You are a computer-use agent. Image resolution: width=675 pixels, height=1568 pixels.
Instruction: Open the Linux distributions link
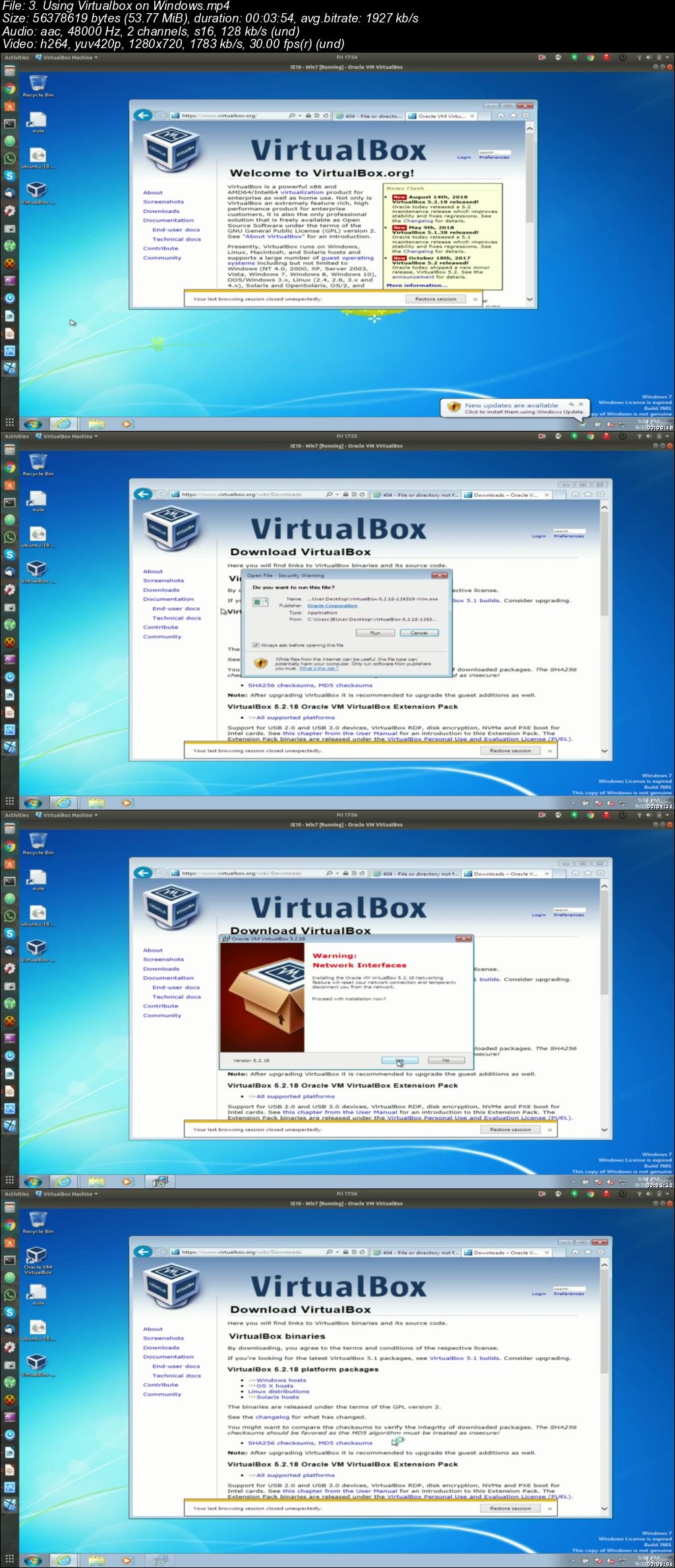pyautogui.click(x=278, y=1391)
